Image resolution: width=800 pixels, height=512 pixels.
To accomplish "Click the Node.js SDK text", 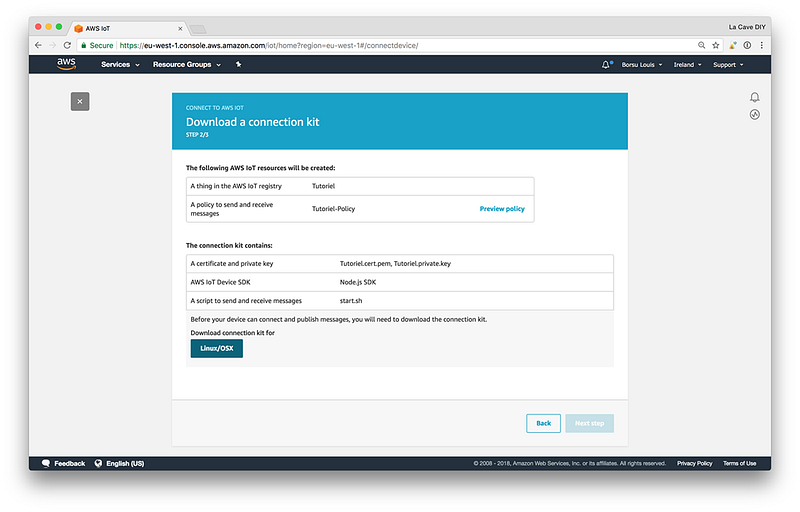I will [x=358, y=282].
